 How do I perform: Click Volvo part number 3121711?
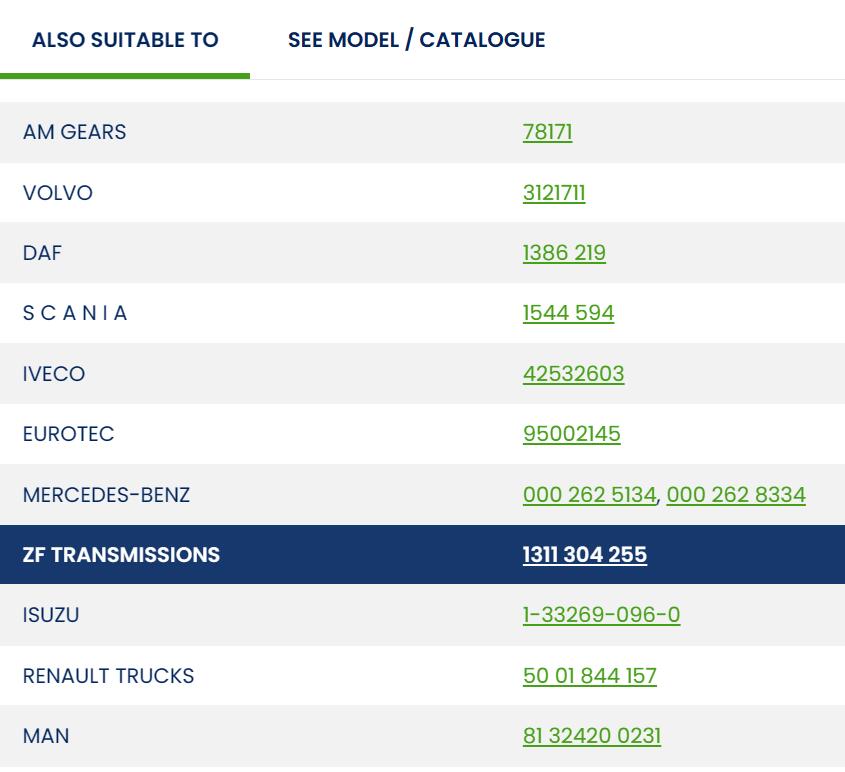(x=554, y=193)
